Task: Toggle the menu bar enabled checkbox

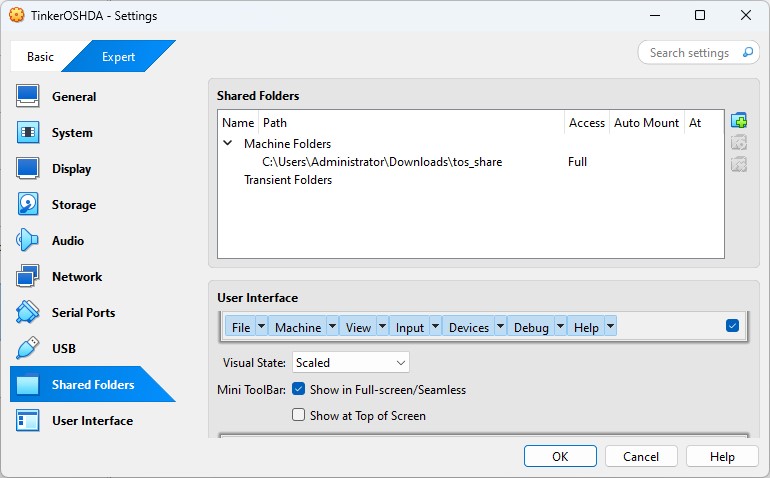Action: tap(732, 326)
